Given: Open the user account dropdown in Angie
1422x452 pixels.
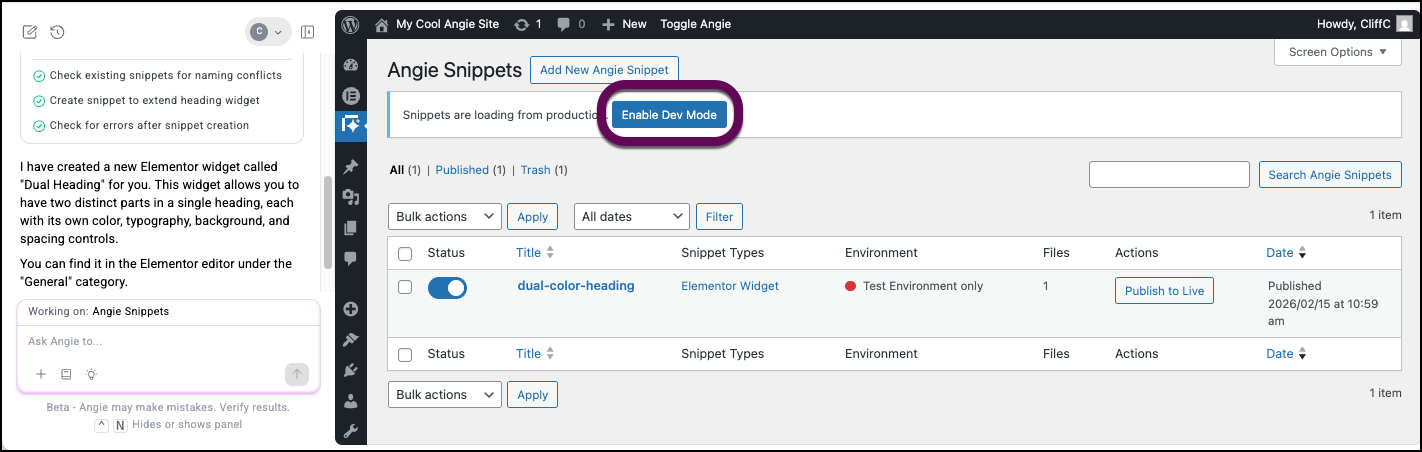Looking at the screenshot, I should 267,32.
